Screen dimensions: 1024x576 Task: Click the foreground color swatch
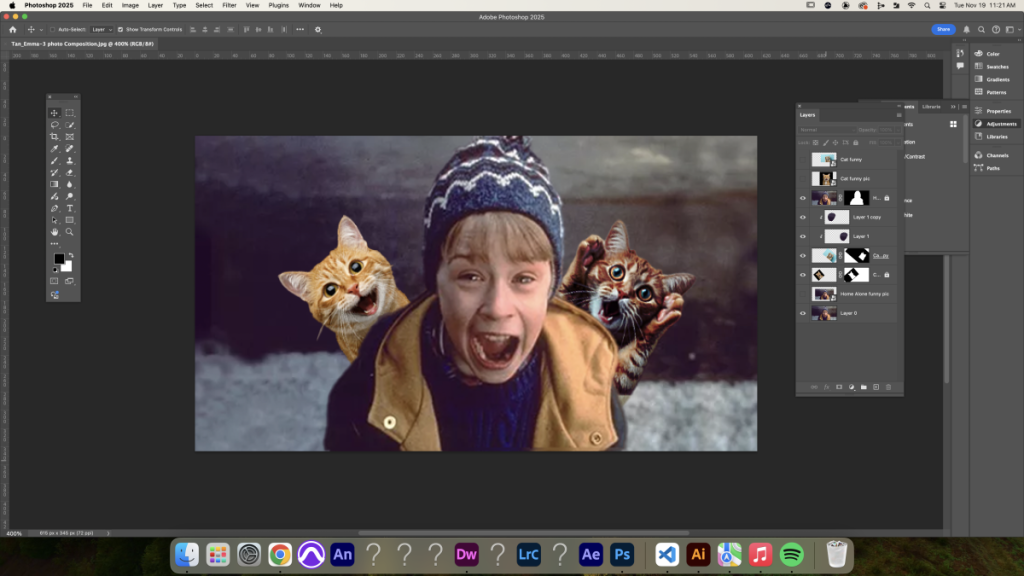click(x=59, y=259)
